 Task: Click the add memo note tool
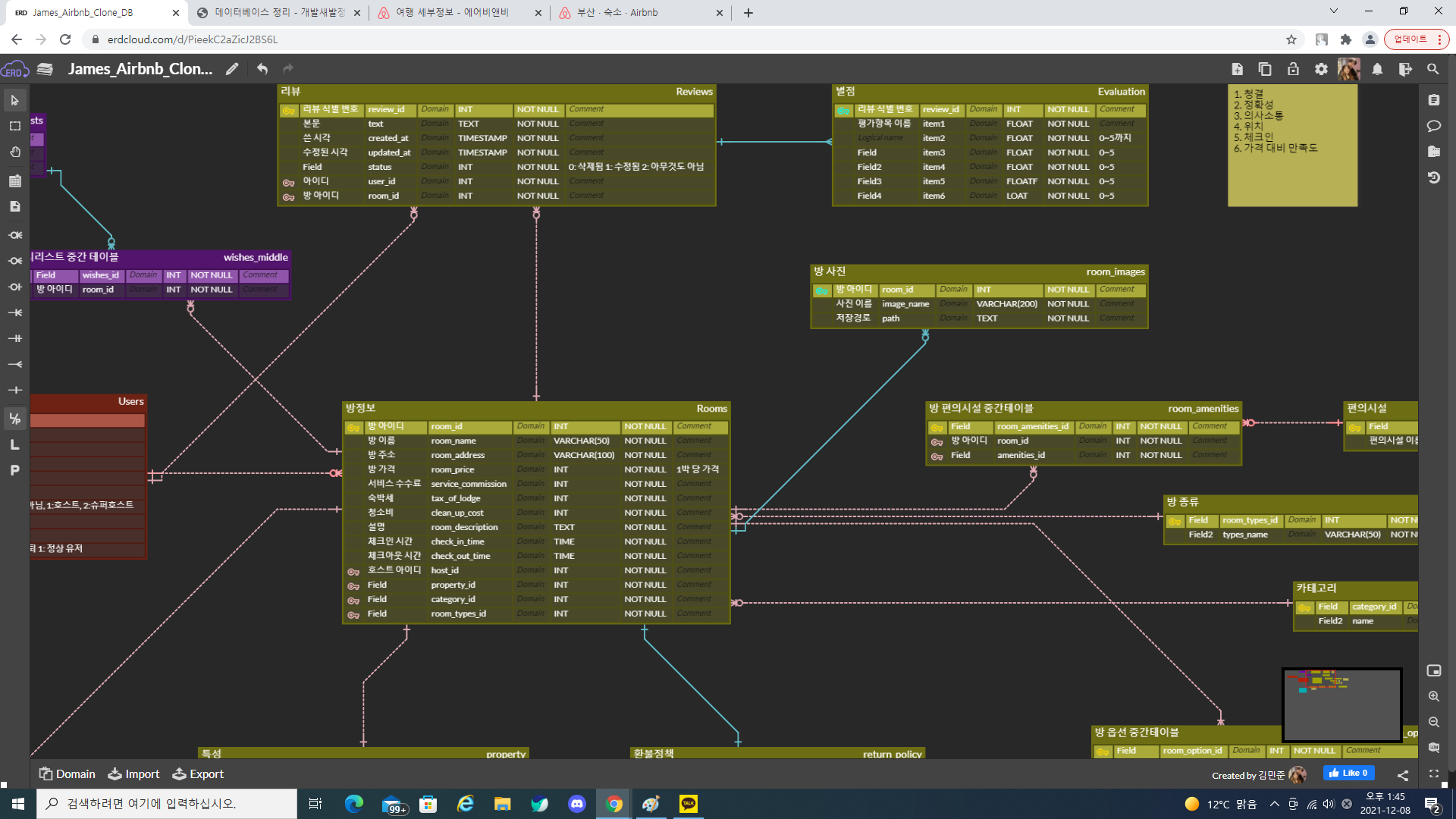click(x=14, y=206)
